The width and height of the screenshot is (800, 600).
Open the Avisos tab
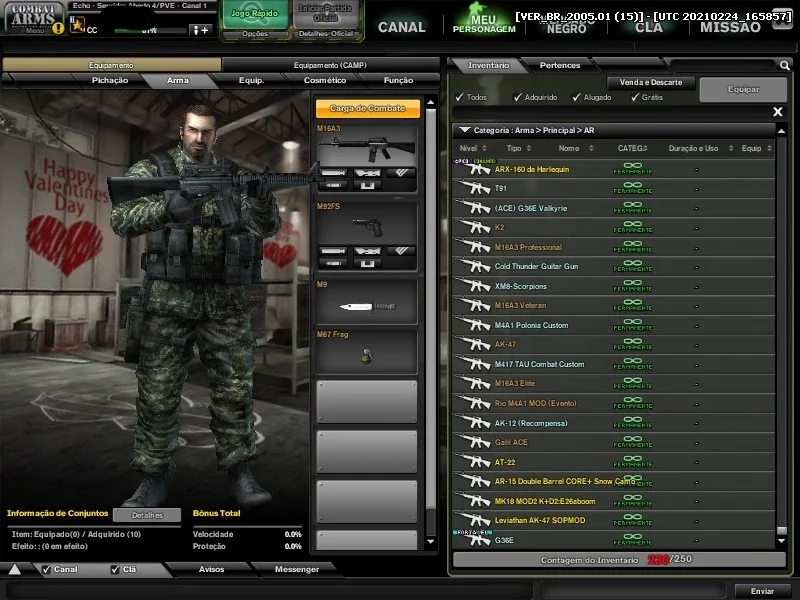pos(211,569)
